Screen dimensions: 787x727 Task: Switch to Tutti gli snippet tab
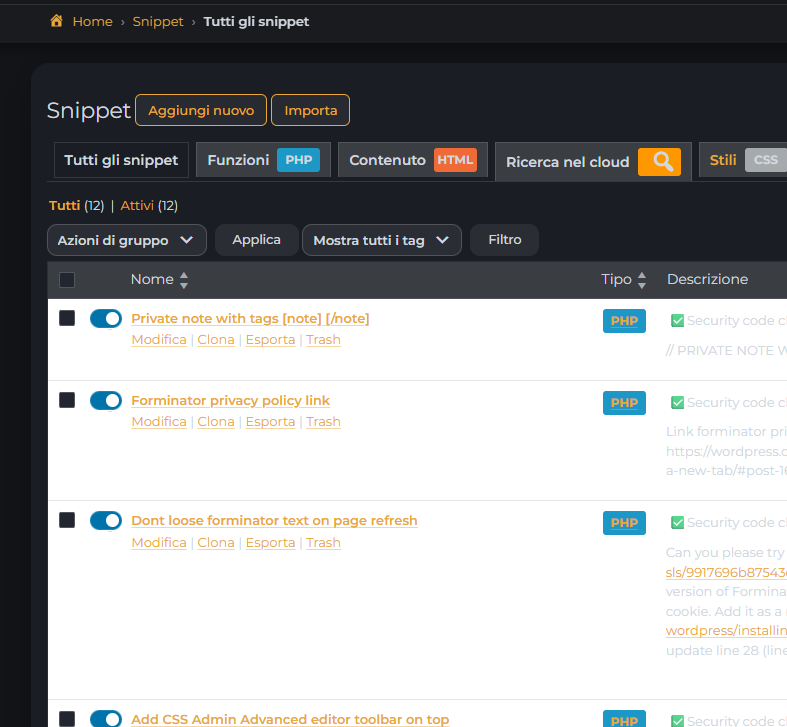click(x=121, y=160)
